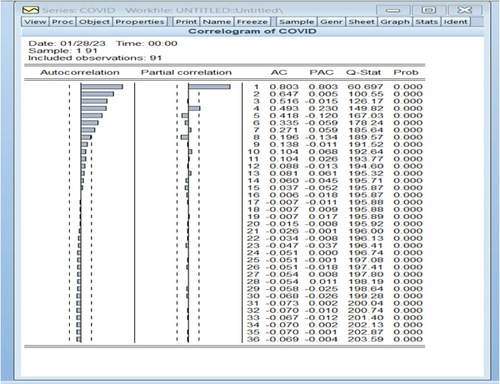Click the Genr button

point(331,22)
